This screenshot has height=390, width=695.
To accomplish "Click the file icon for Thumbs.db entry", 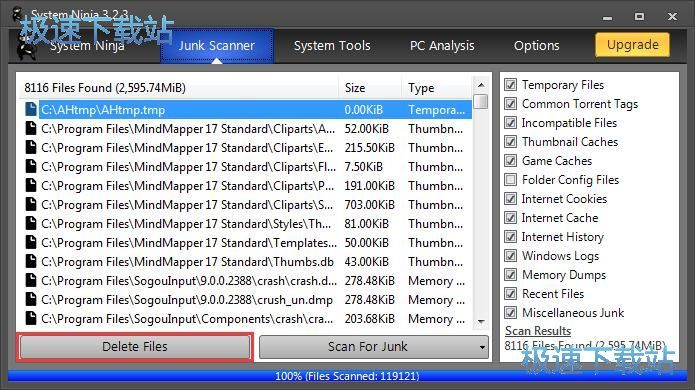I will pyautogui.click(x=31, y=261).
